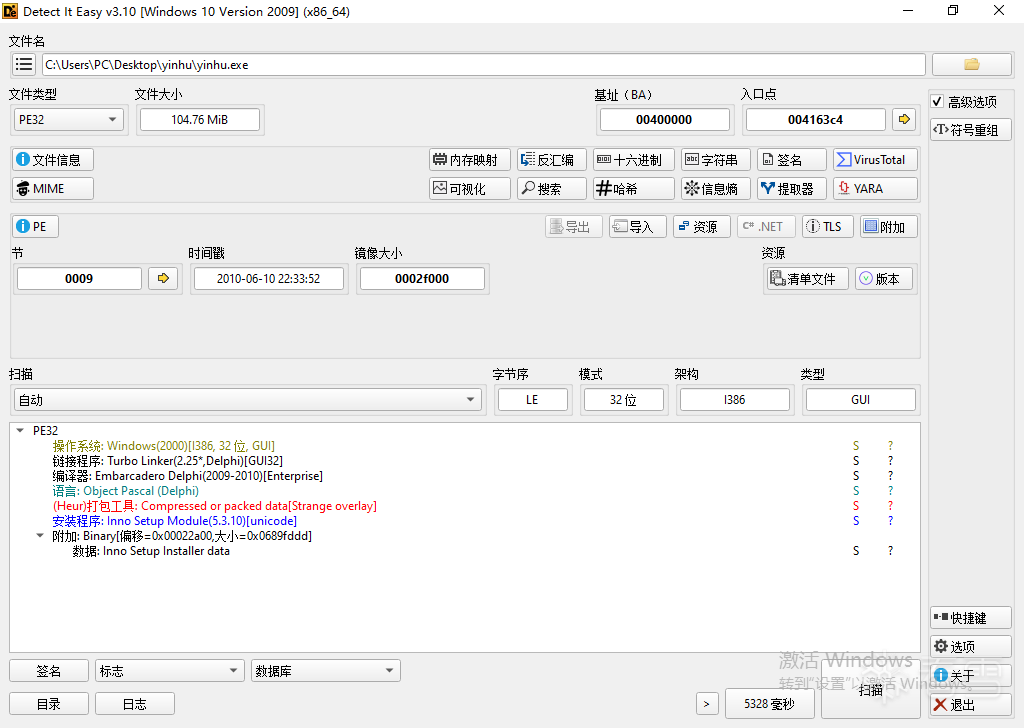The width and height of the screenshot is (1024, 728).
Task: Open MIME info button
Action: click(53, 189)
